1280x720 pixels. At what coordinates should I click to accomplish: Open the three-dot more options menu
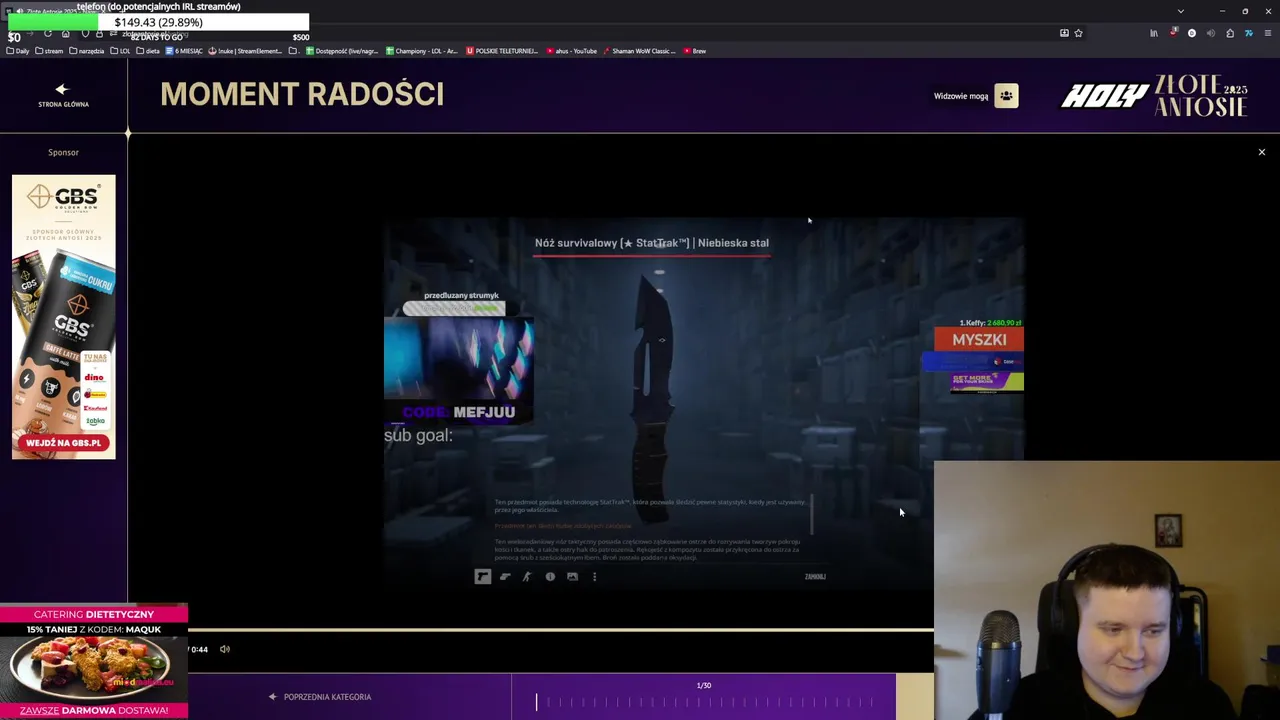[x=594, y=576]
